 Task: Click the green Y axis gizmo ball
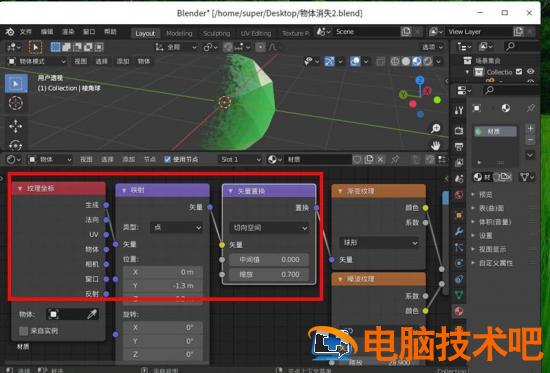(403, 94)
